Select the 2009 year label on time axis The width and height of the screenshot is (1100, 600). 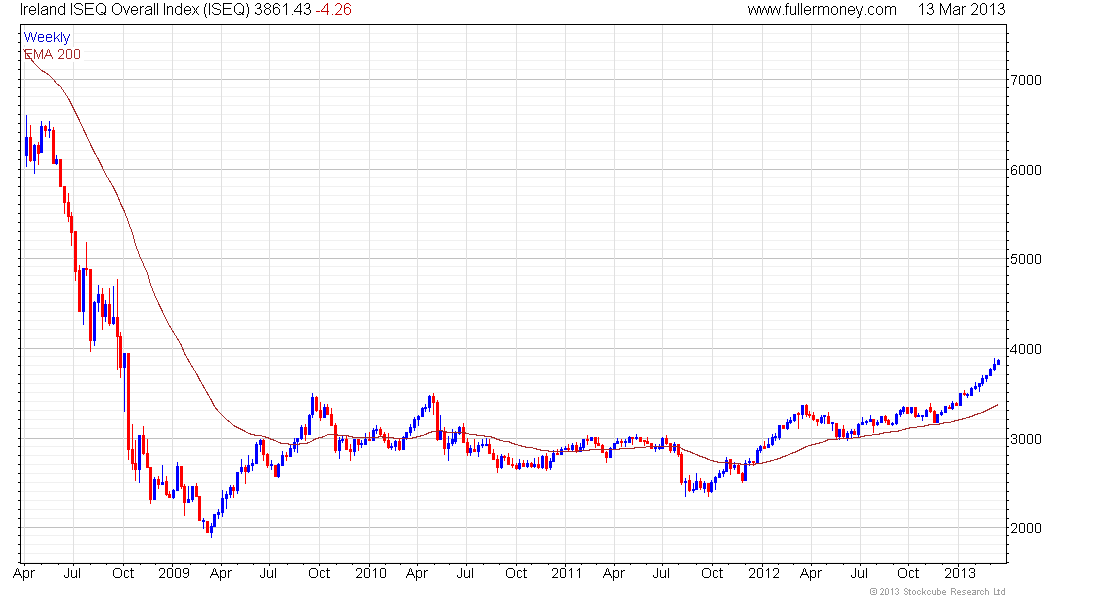(174, 573)
